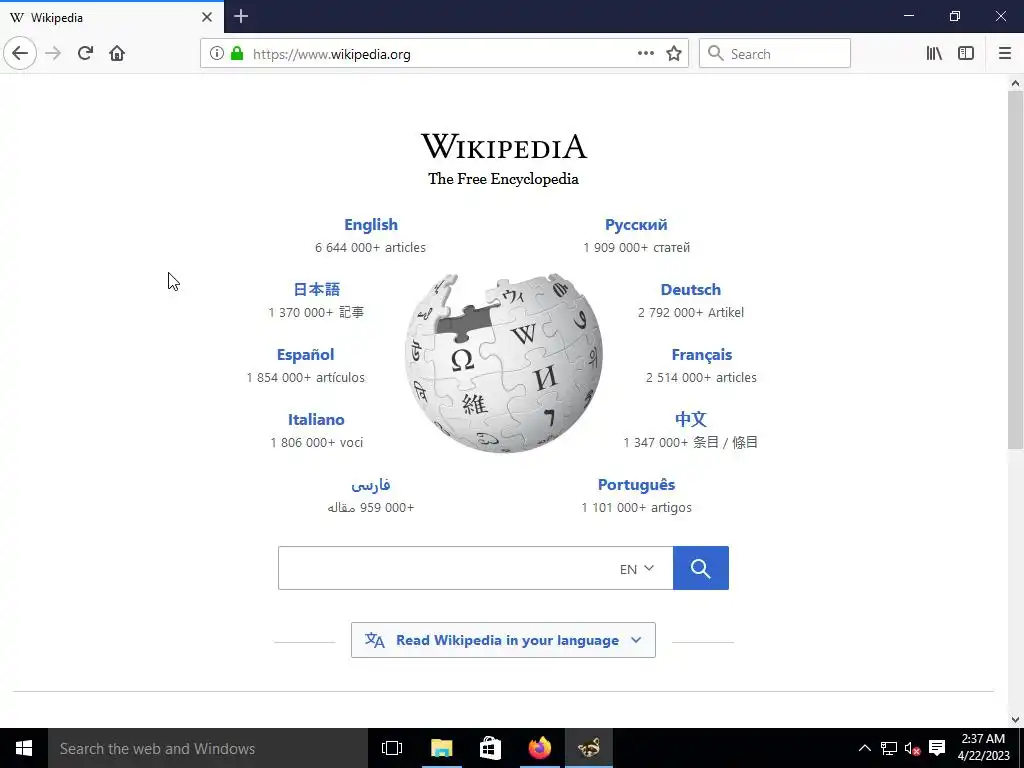This screenshot has height=768, width=1024.
Task: Open Português Wikipedia link
Action: click(x=636, y=485)
